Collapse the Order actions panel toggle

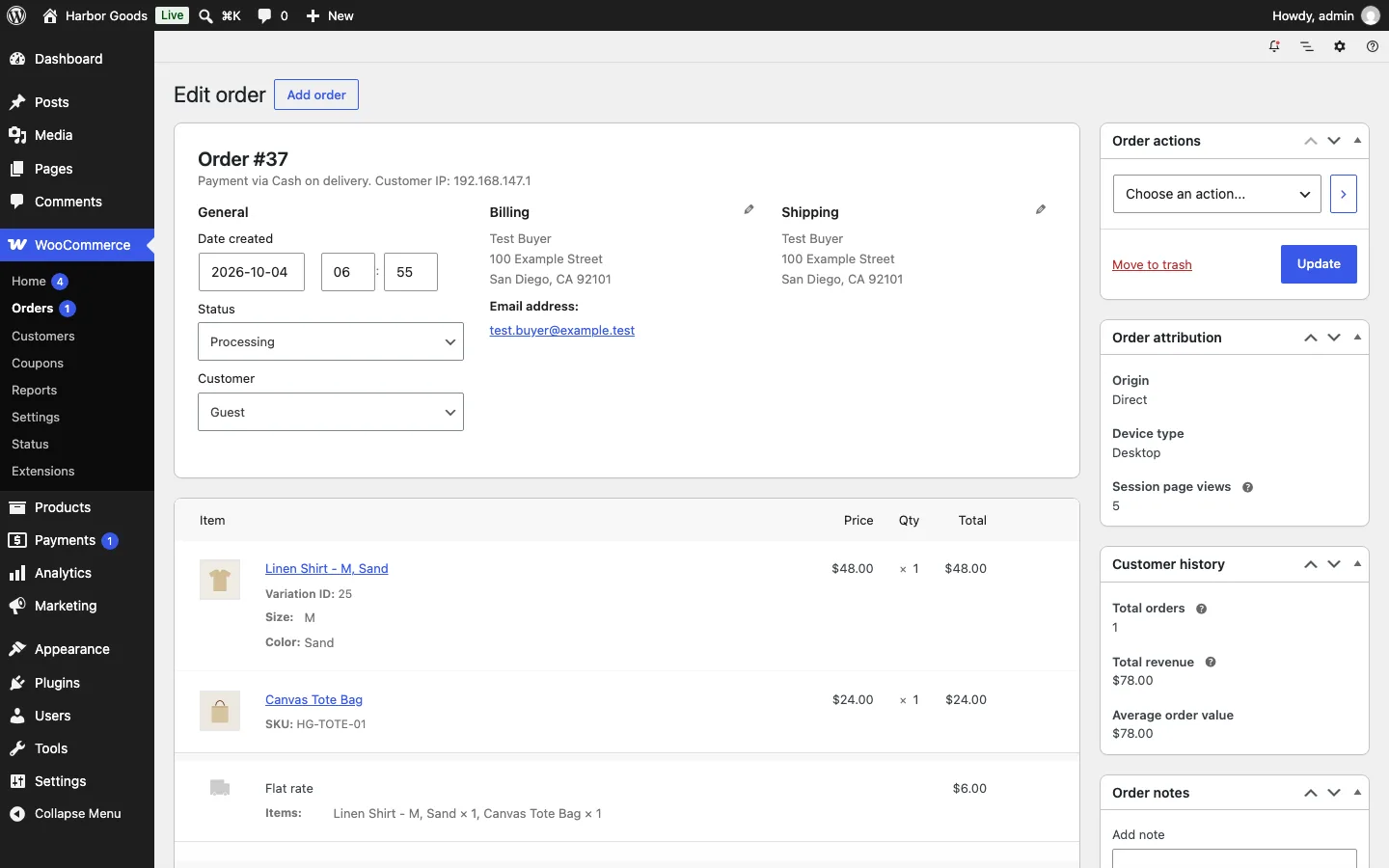pos(1357,141)
